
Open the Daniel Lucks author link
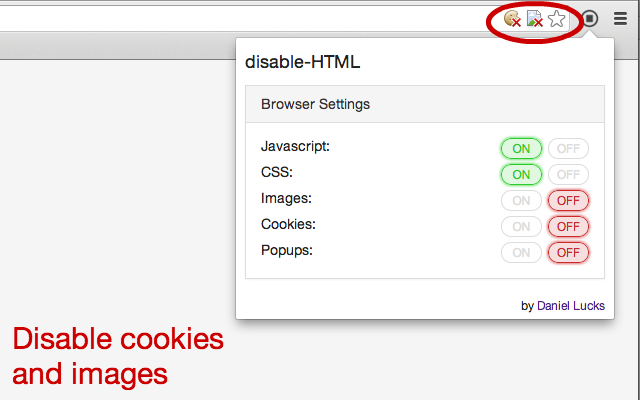pos(571,306)
